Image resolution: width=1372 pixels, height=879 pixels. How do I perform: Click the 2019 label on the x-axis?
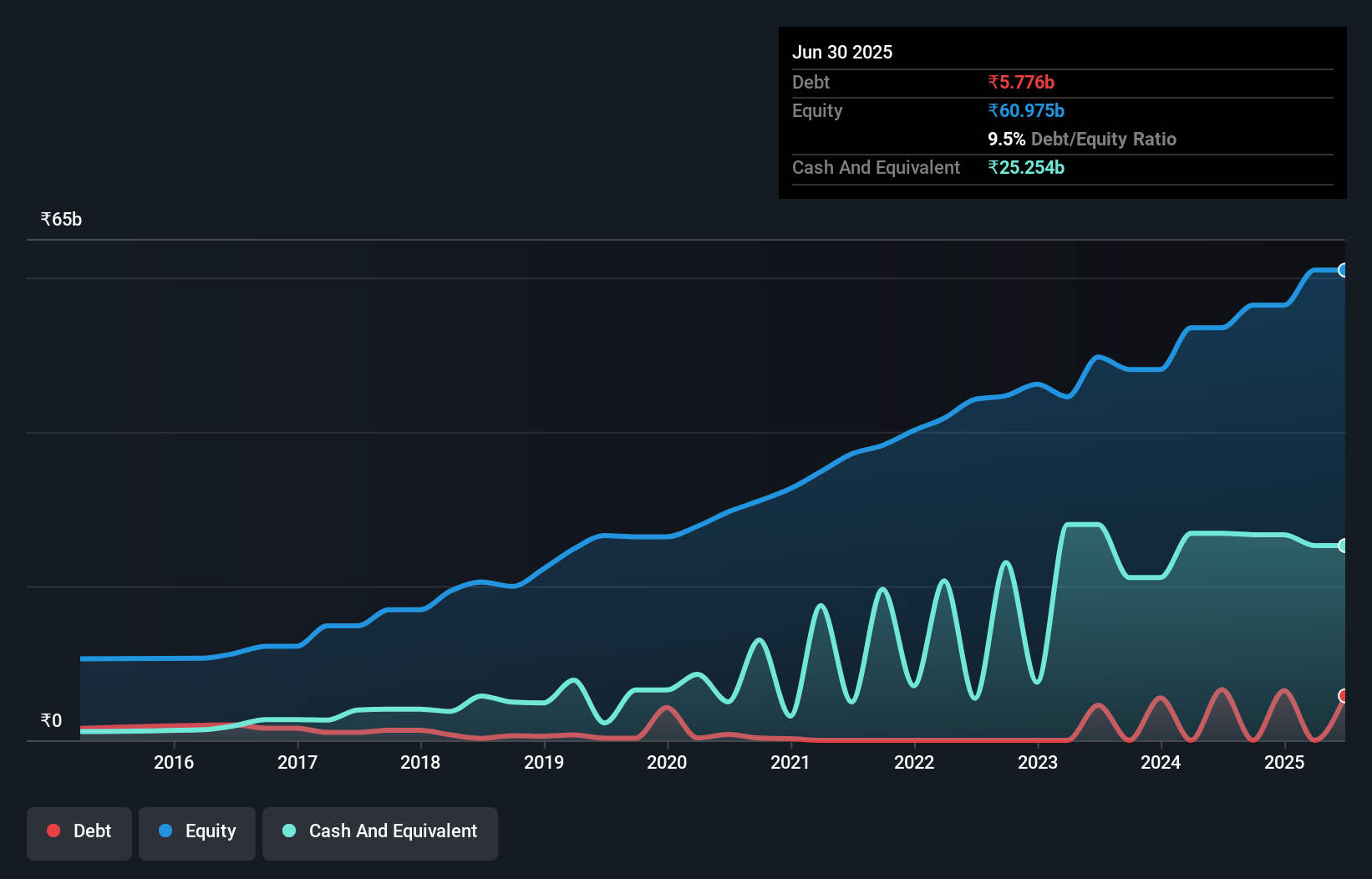(x=544, y=762)
